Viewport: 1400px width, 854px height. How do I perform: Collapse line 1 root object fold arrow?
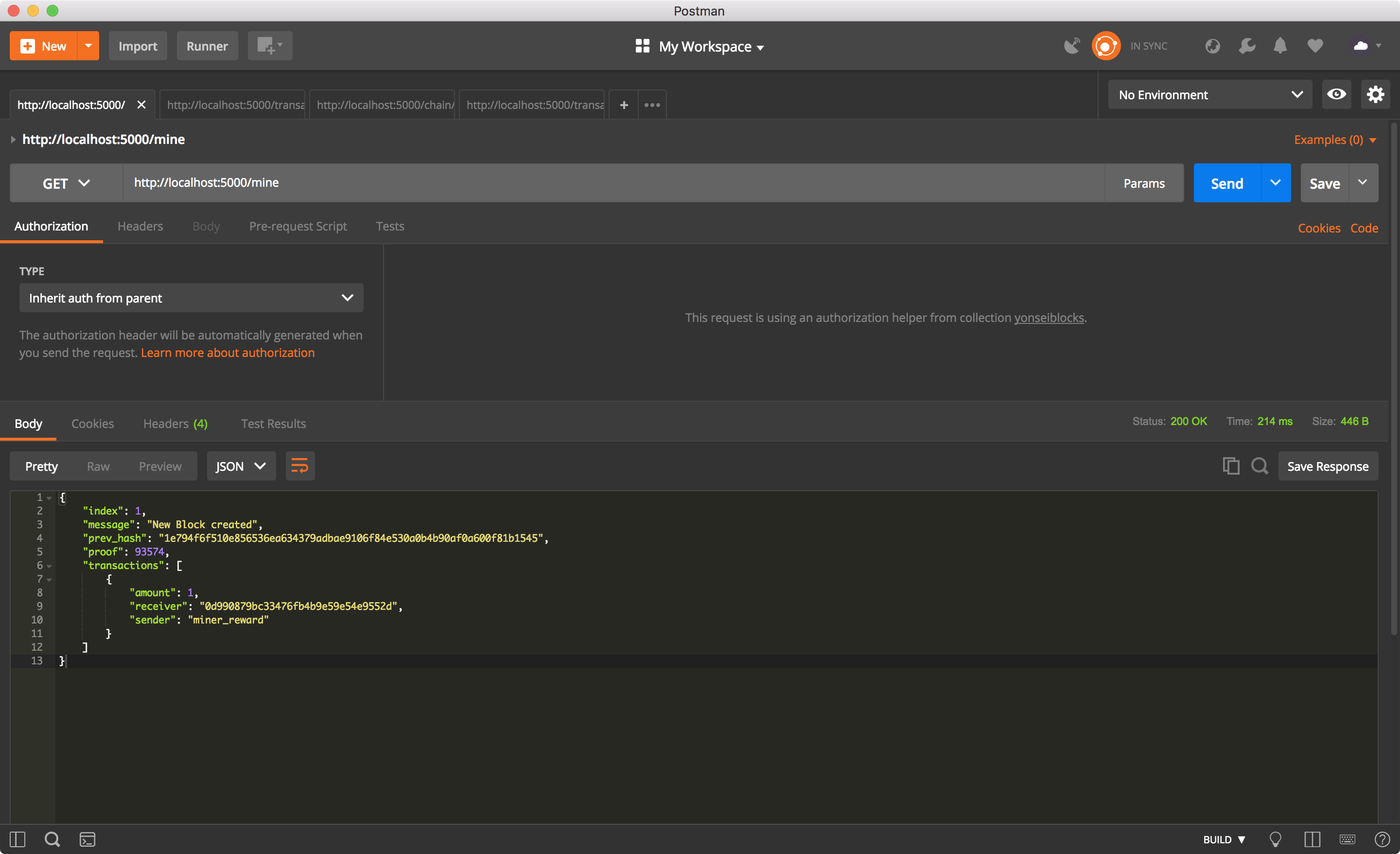click(x=50, y=498)
